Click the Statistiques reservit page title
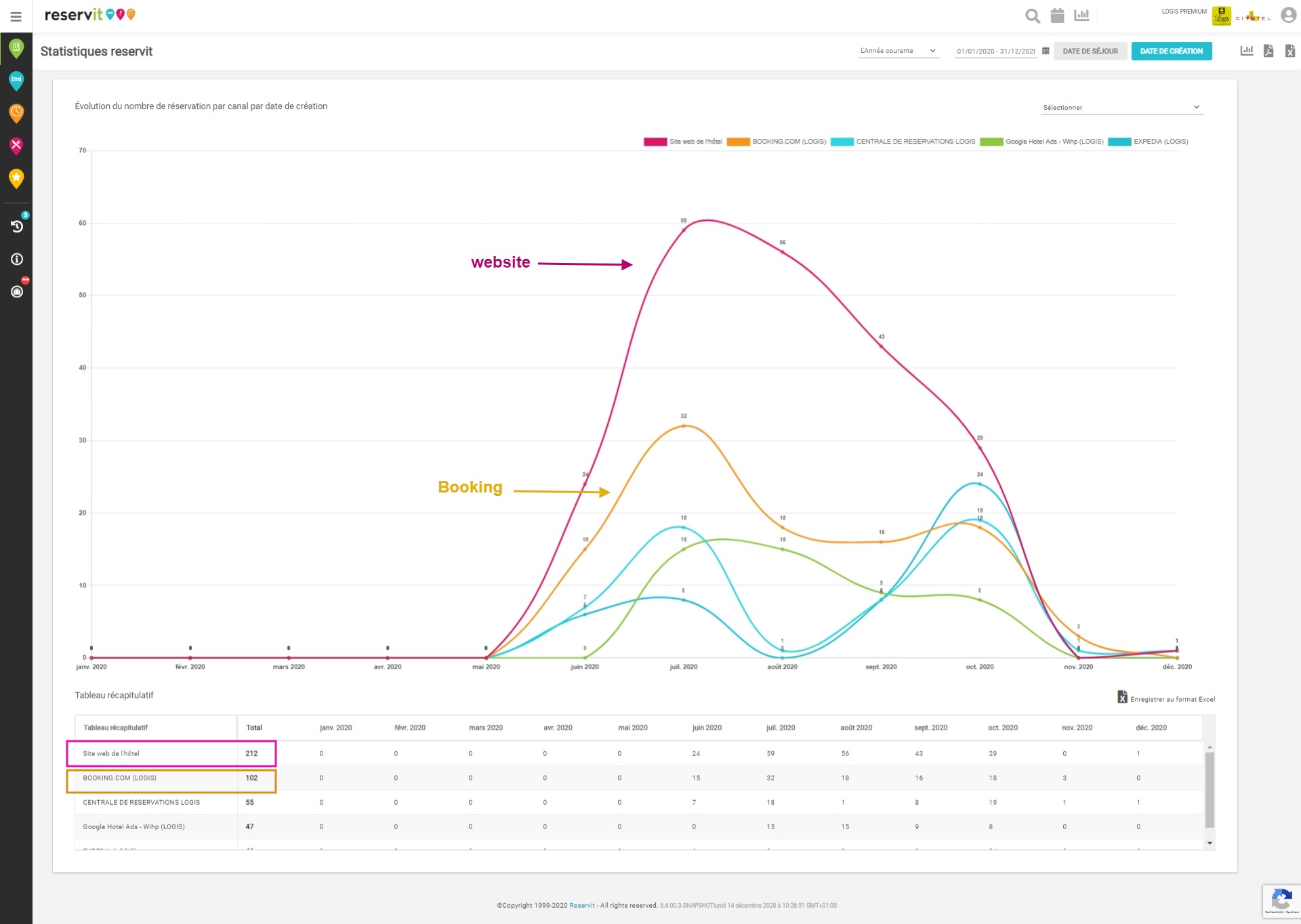Image resolution: width=1301 pixels, height=924 pixels. (96, 51)
